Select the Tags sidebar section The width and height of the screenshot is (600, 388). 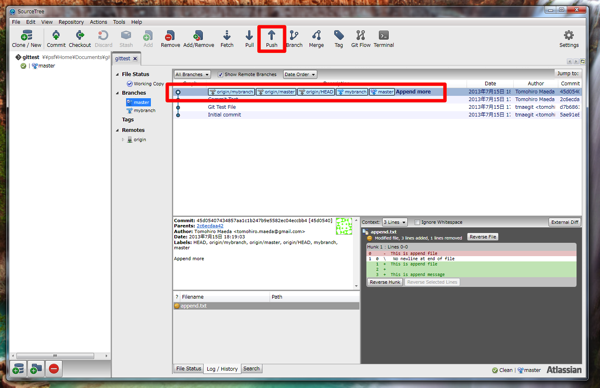[128, 120]
